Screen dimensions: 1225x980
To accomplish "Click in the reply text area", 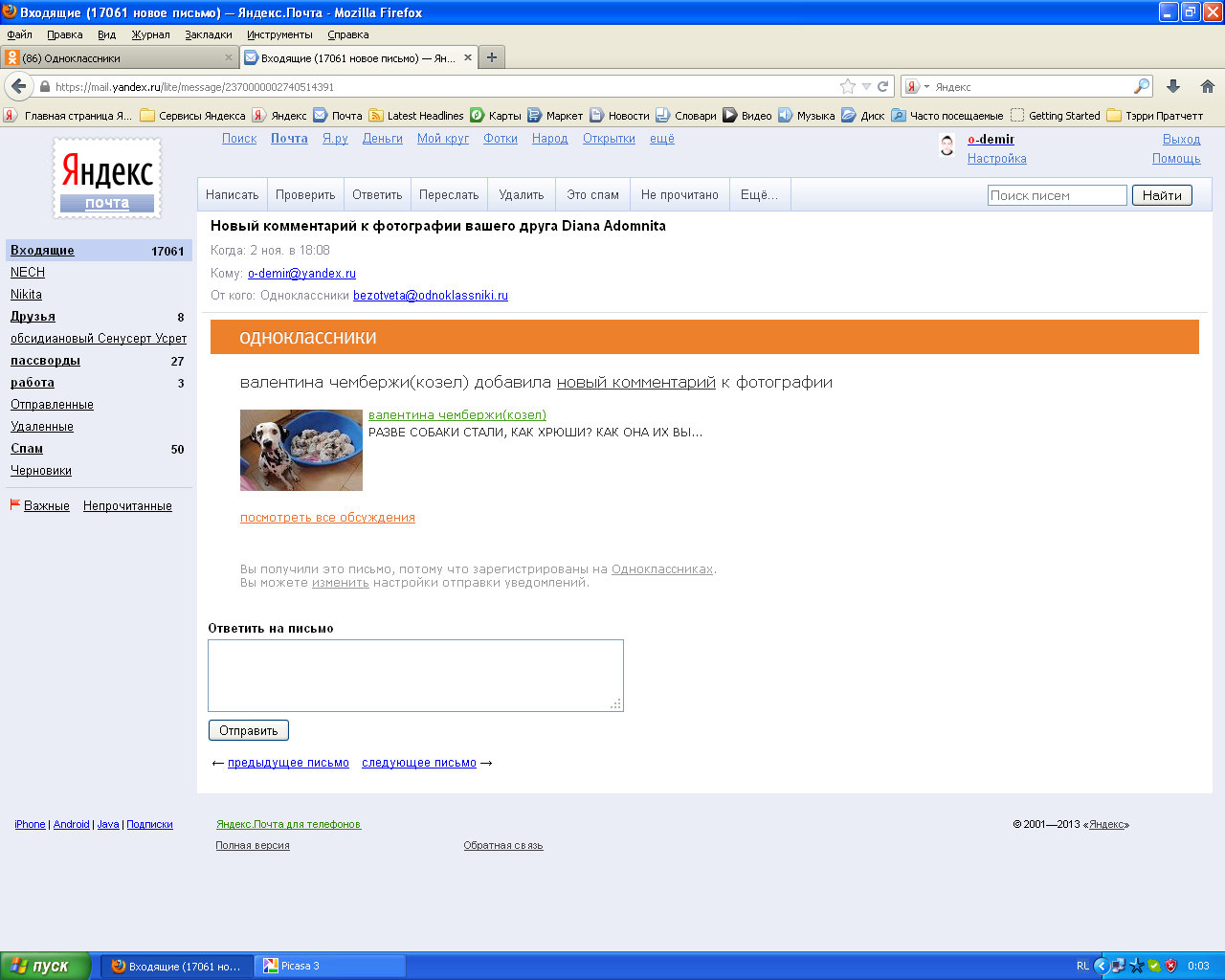I will pyautogui.click(x=415, y=676).
